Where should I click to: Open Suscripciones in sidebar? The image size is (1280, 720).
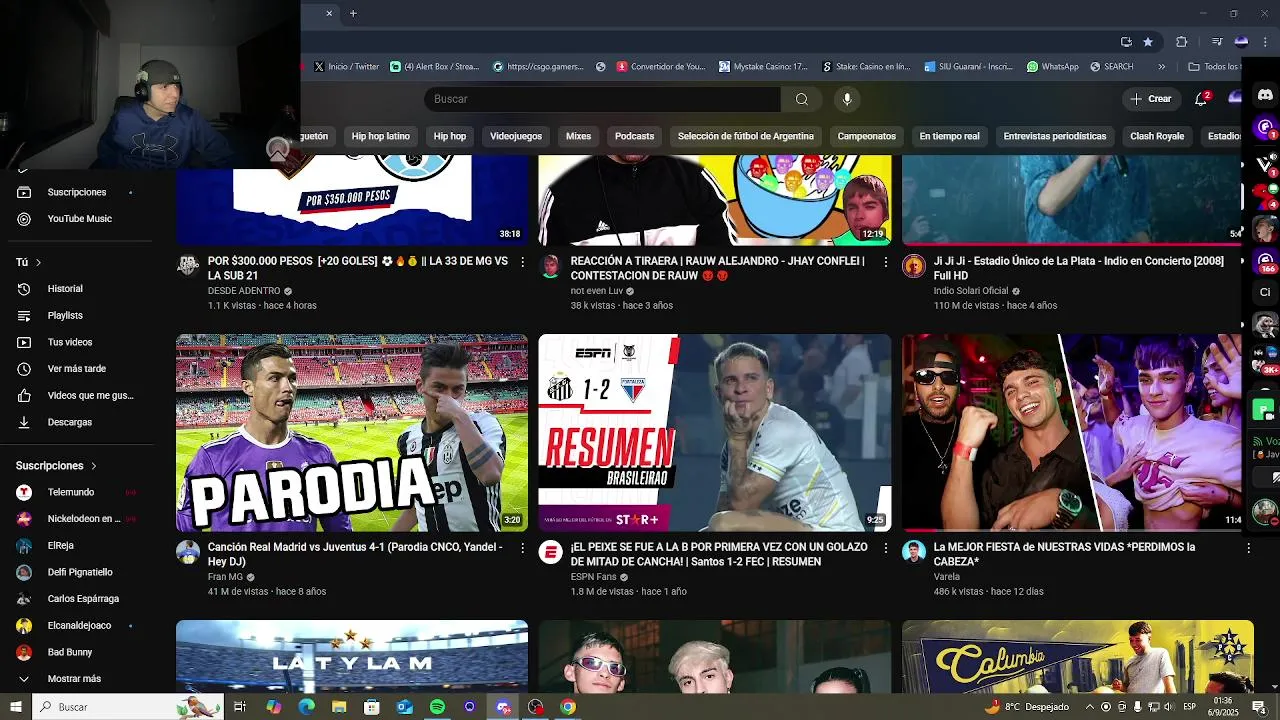click(76, 192)
